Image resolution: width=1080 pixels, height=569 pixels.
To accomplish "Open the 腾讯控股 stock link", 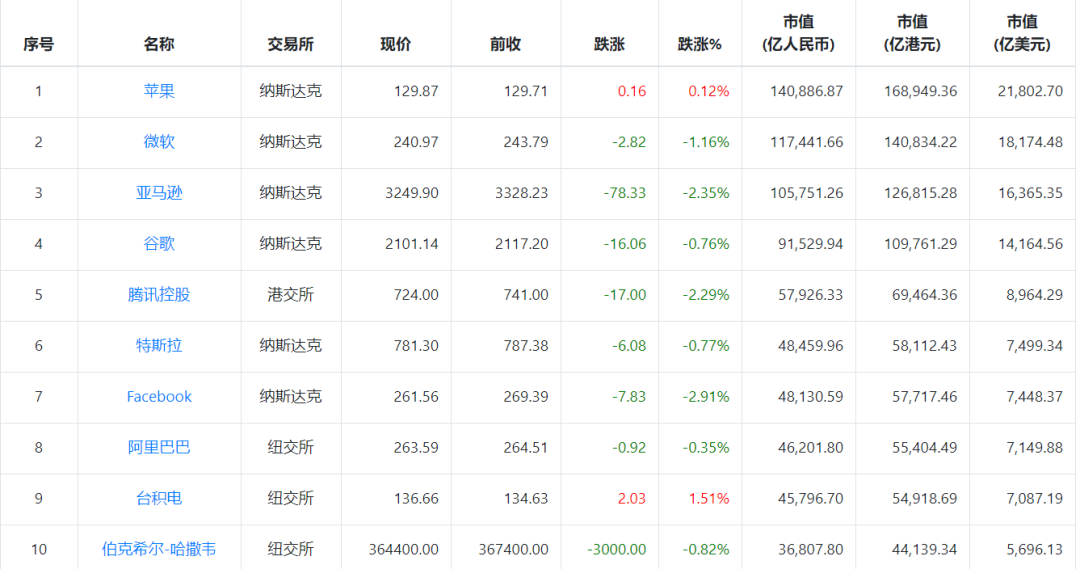I will 159,295.
